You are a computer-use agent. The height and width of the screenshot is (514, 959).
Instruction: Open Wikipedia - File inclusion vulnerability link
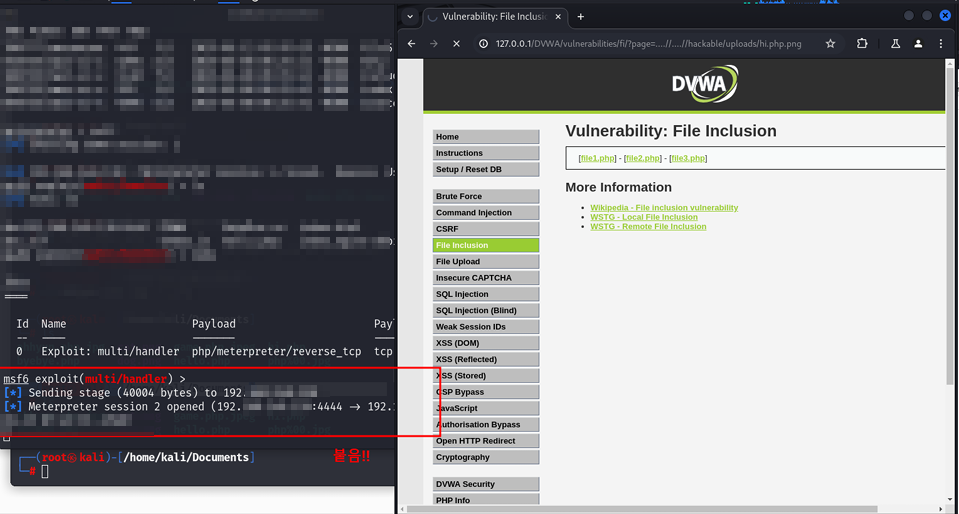664,207
